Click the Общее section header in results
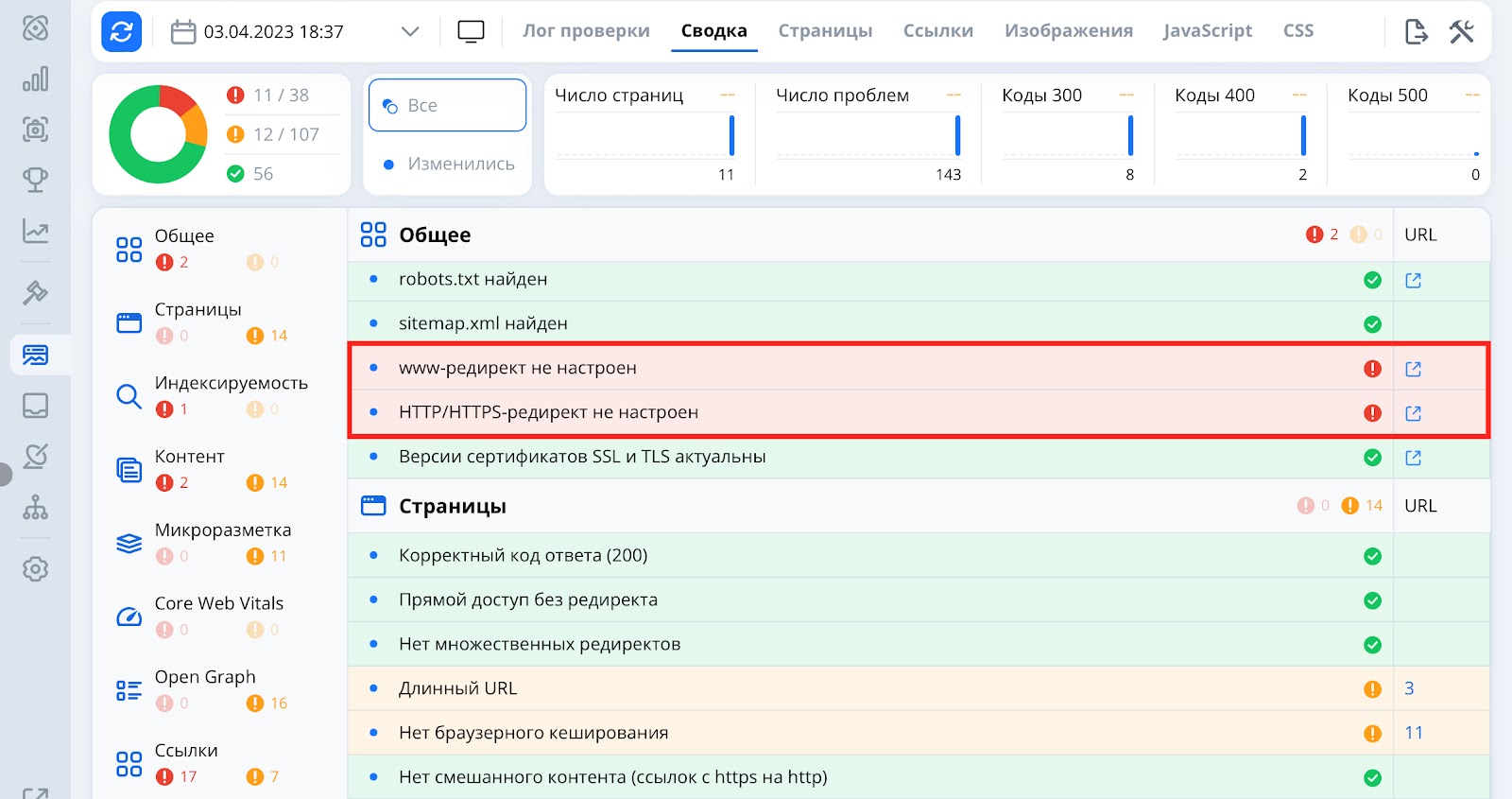Screen dimensions: 1512x799 (x=919, y=234)
